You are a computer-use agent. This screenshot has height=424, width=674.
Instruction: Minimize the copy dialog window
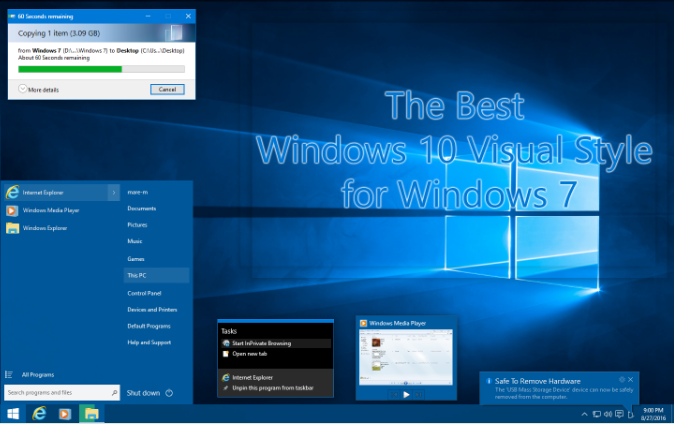point(148,16)
